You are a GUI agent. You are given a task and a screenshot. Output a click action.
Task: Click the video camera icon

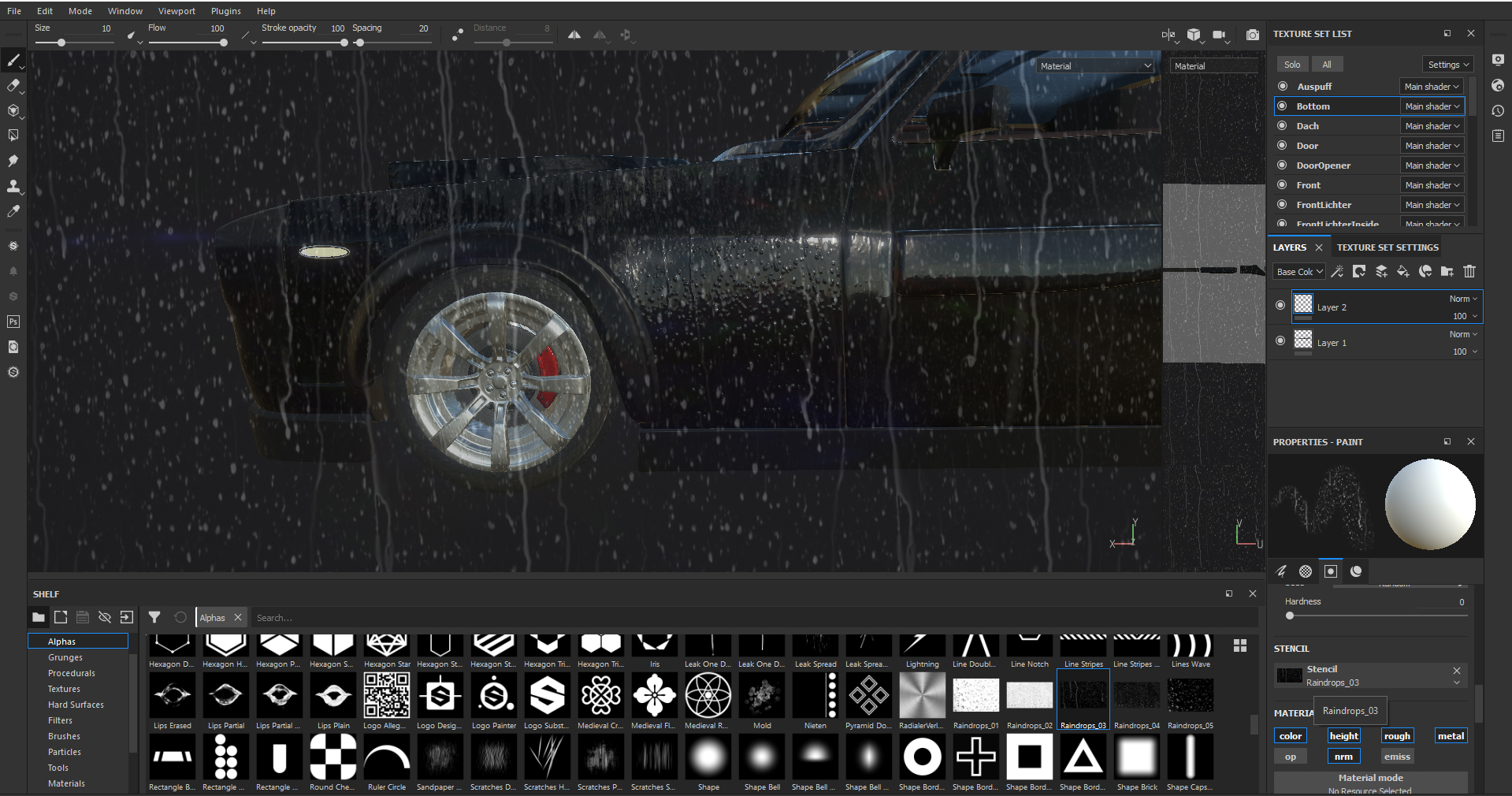pos(1220,35)
